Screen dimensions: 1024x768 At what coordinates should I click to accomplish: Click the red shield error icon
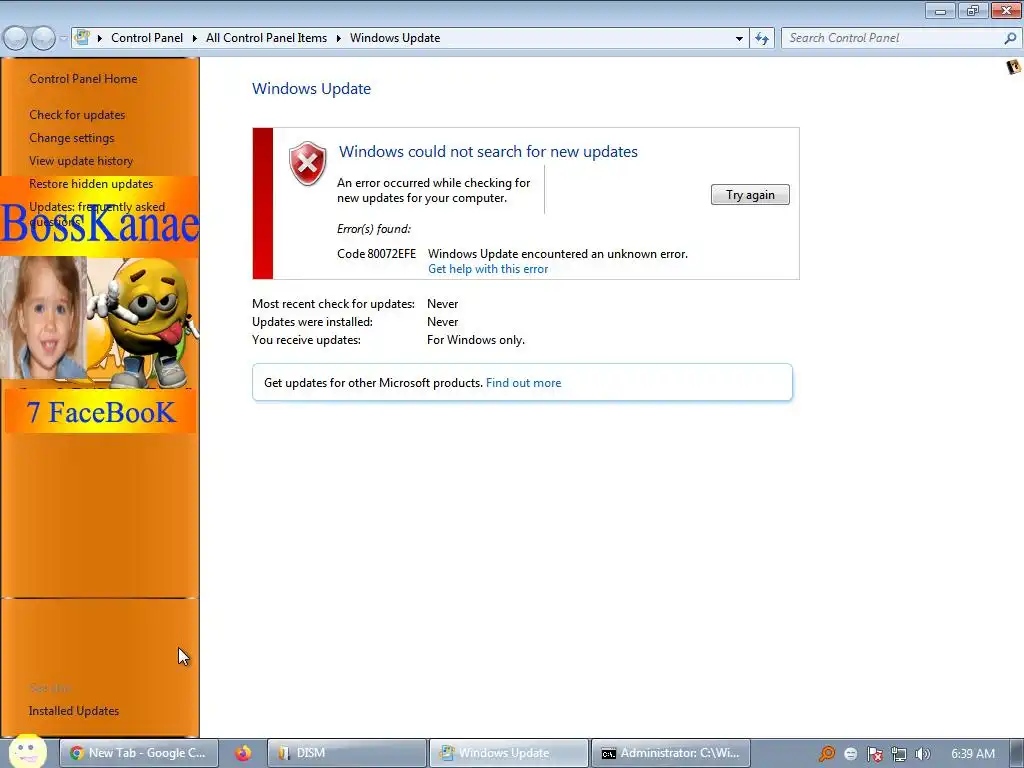click(308, 163)
